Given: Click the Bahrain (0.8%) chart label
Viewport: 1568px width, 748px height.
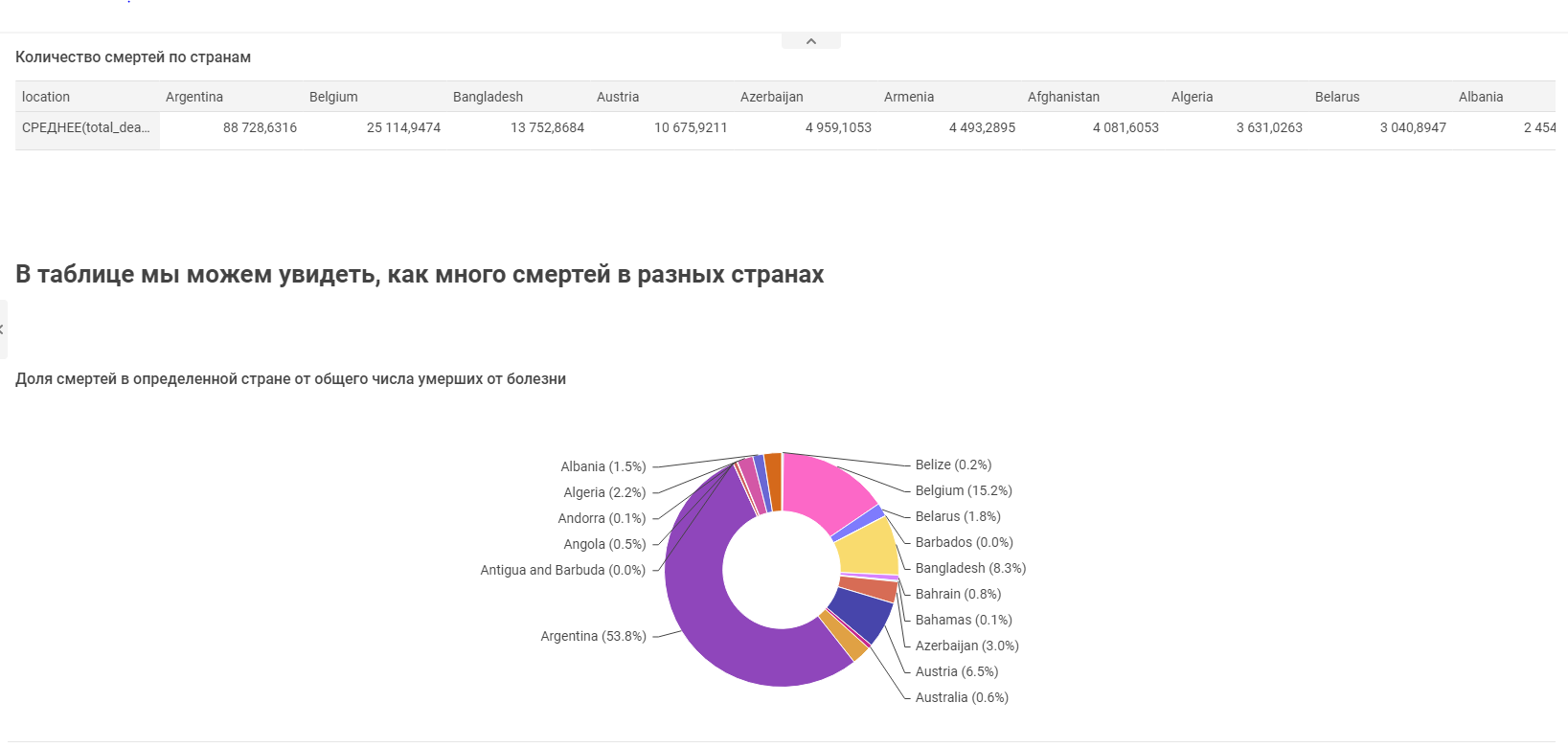Looking at the screenshot, I should click(958, 594).
